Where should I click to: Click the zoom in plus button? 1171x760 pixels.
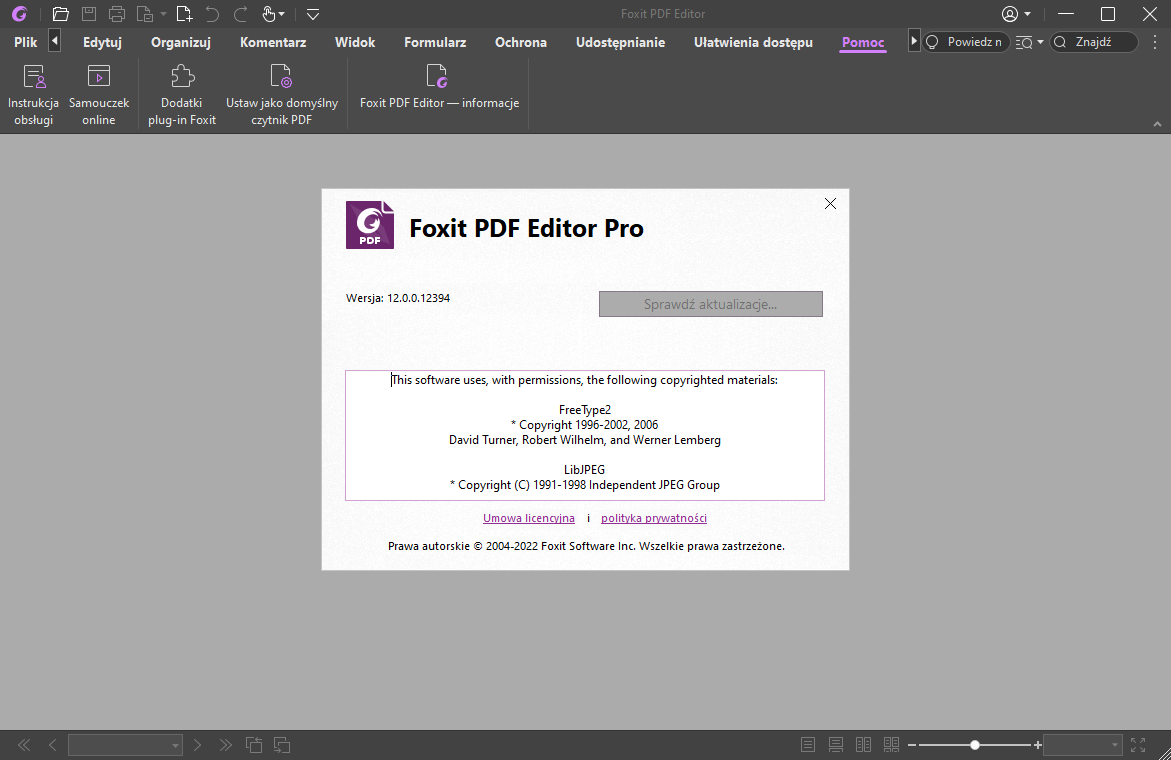point(1037,745)
